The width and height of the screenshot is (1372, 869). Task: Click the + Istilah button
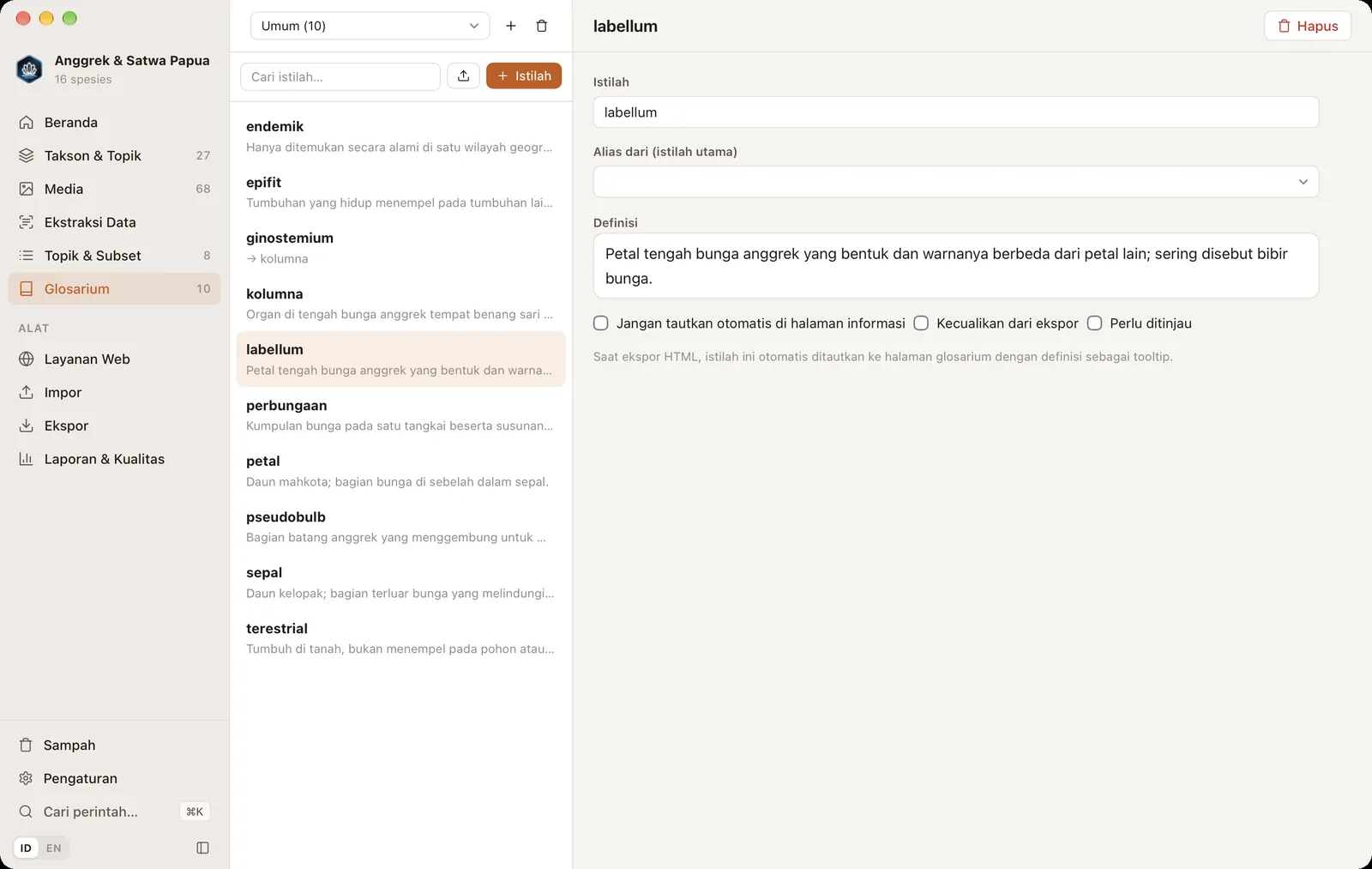coord(524,76)
